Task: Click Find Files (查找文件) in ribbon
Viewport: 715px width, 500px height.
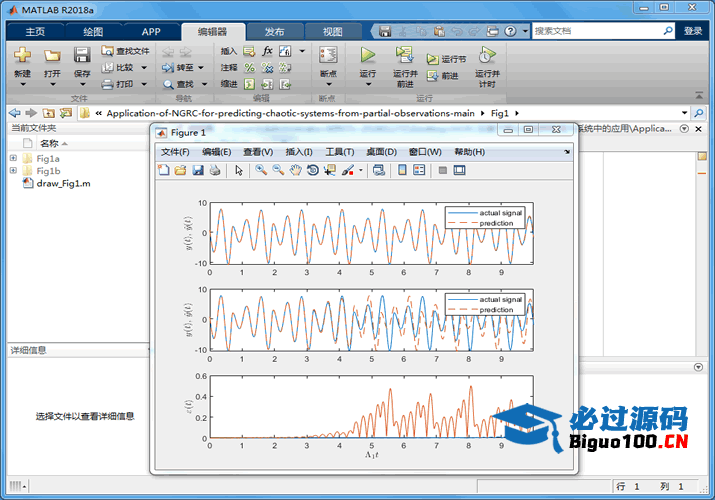Action: (125, 51)
